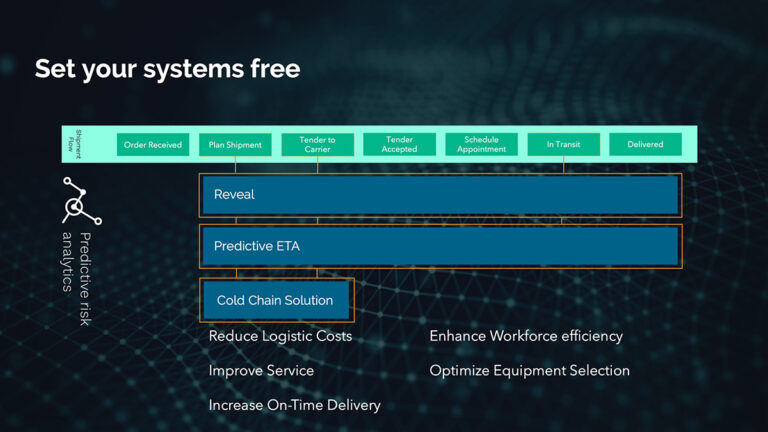Click Increase On-Time Delivery text

pyautogui.click(x=294, y=405)
